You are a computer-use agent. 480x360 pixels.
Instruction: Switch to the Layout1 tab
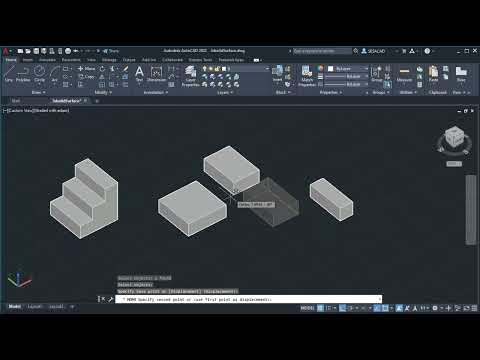pos(34,306)
